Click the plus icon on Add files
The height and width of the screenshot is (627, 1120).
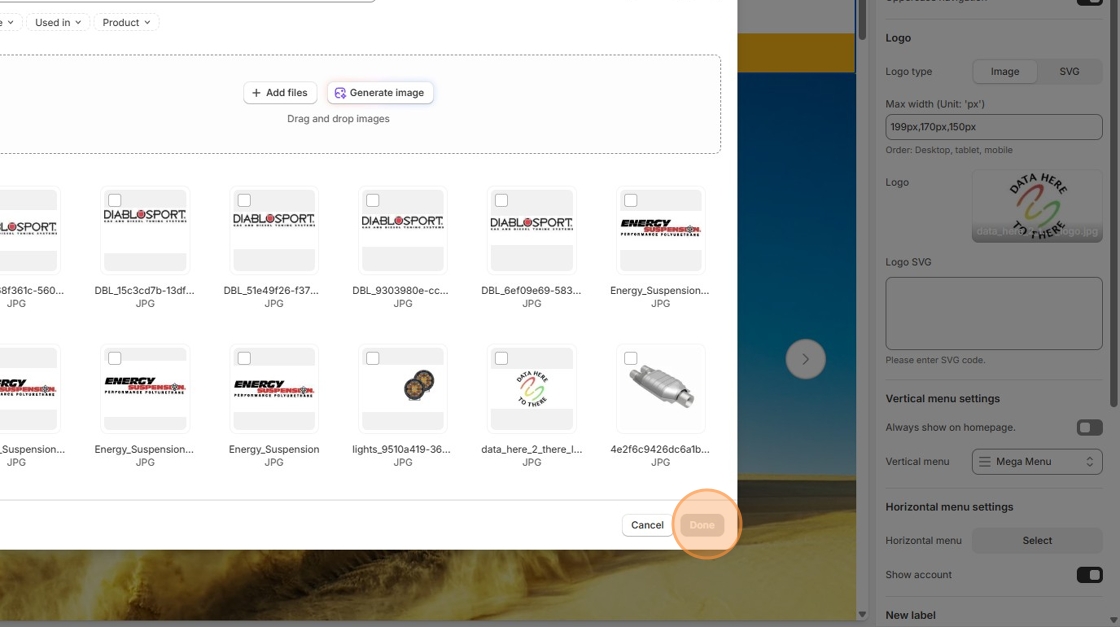coord(256,93)
